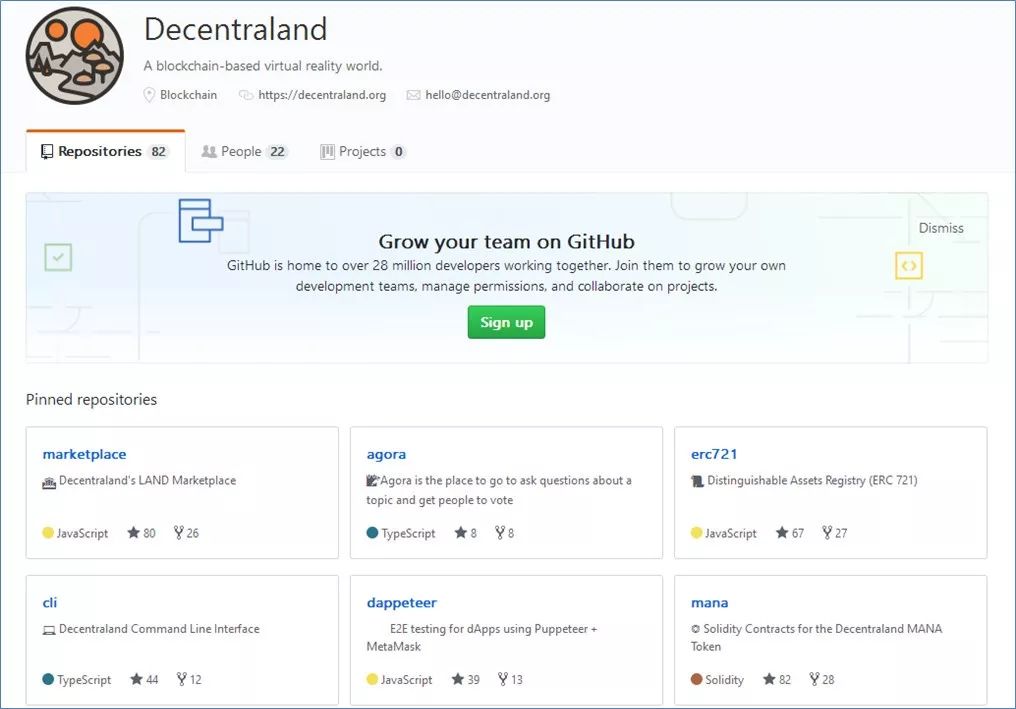This screenshot has height=709, width=1016.
Task: Click the star icon on marketplace card
Action: point(133,533)
